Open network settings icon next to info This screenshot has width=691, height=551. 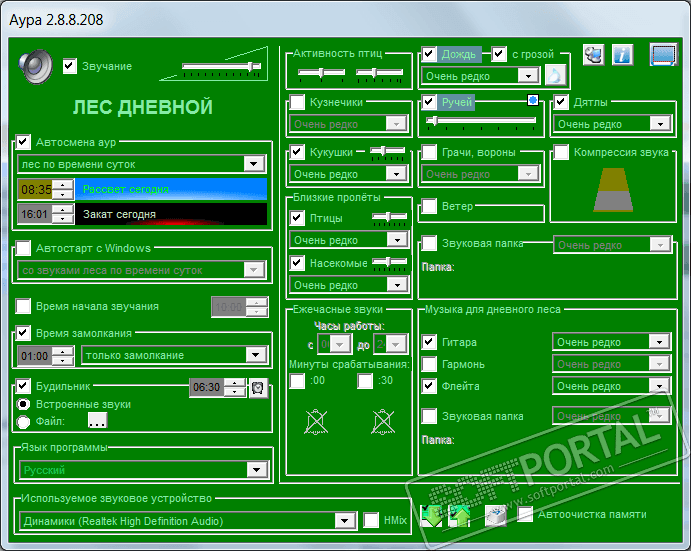(x=594, y=55)
